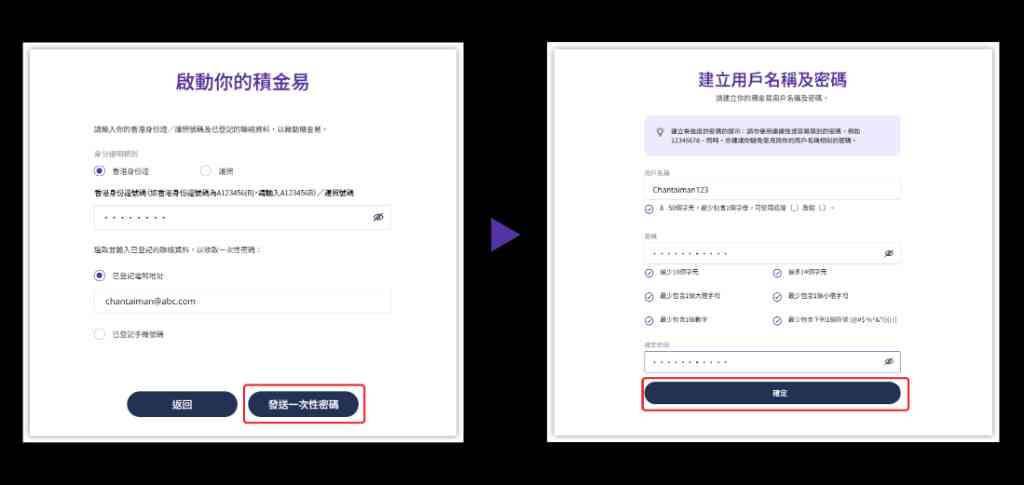Screen dimensions: 1024x485
Task: Click the checkmark icon under the username field
Action: coord(650,208)
